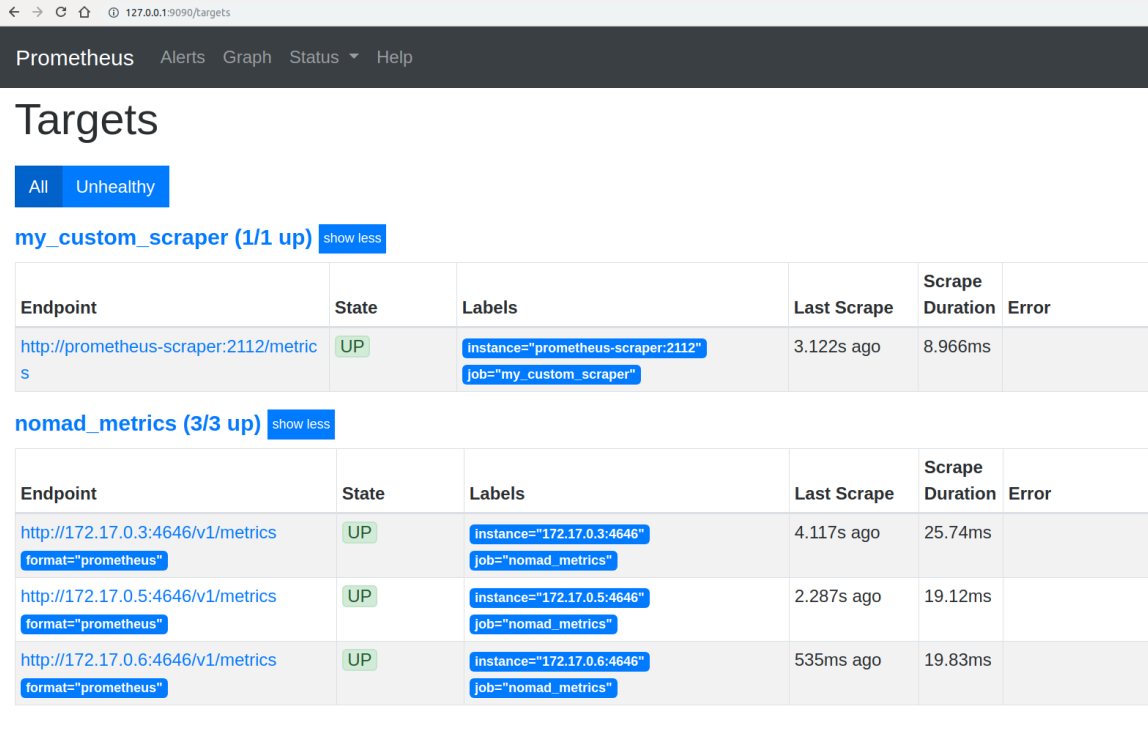The height and width of the screenshot is (742, 1148).
Task: Collapse nomad_metrics with show less
Action: (x=301, y=425)
